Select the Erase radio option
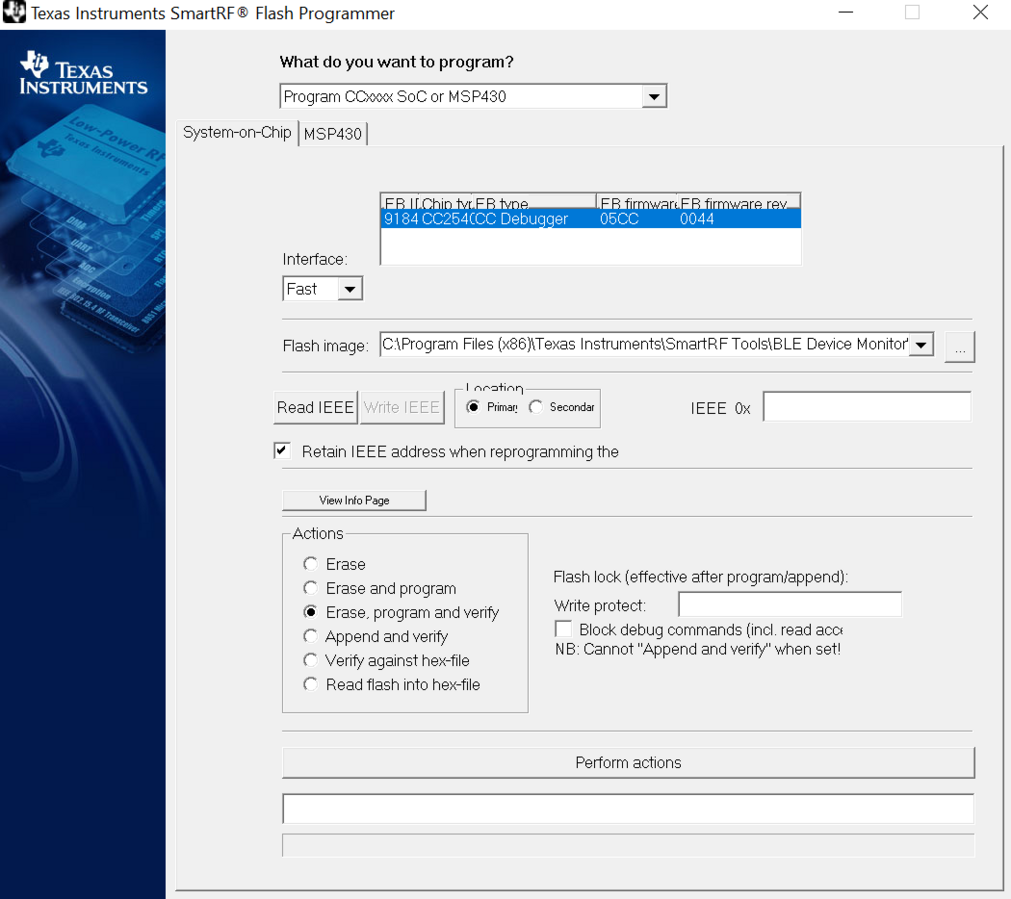The image size is (1011, 899). 311,564
